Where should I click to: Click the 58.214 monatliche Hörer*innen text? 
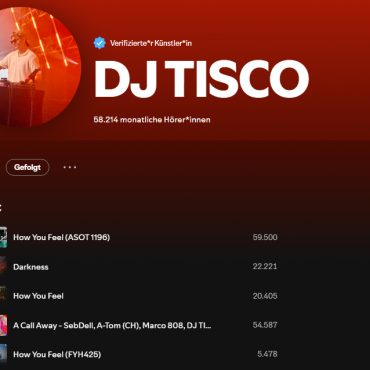pos(152,120)
